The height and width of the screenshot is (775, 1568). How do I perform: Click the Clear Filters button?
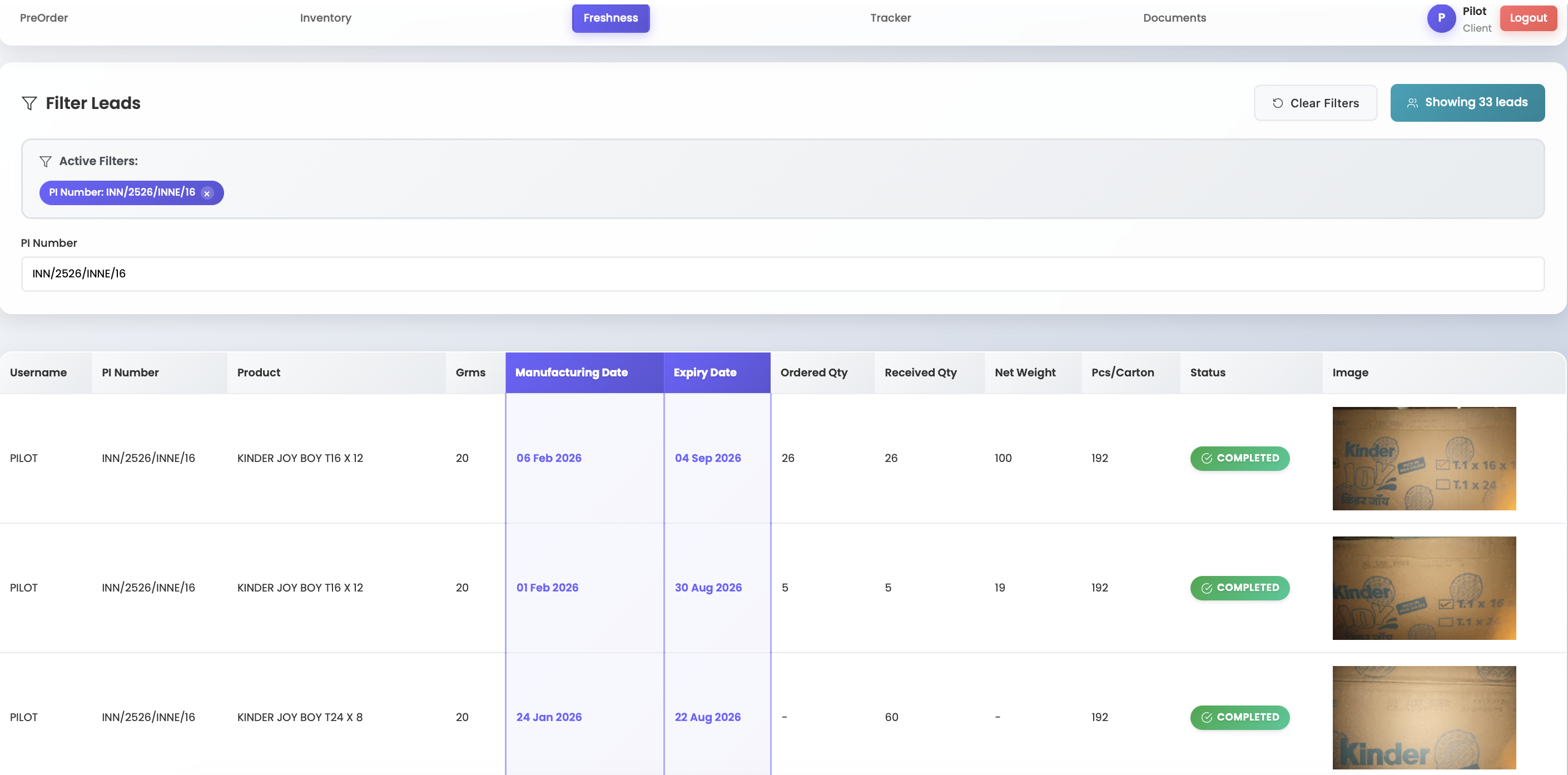[x=1315, y=103]
